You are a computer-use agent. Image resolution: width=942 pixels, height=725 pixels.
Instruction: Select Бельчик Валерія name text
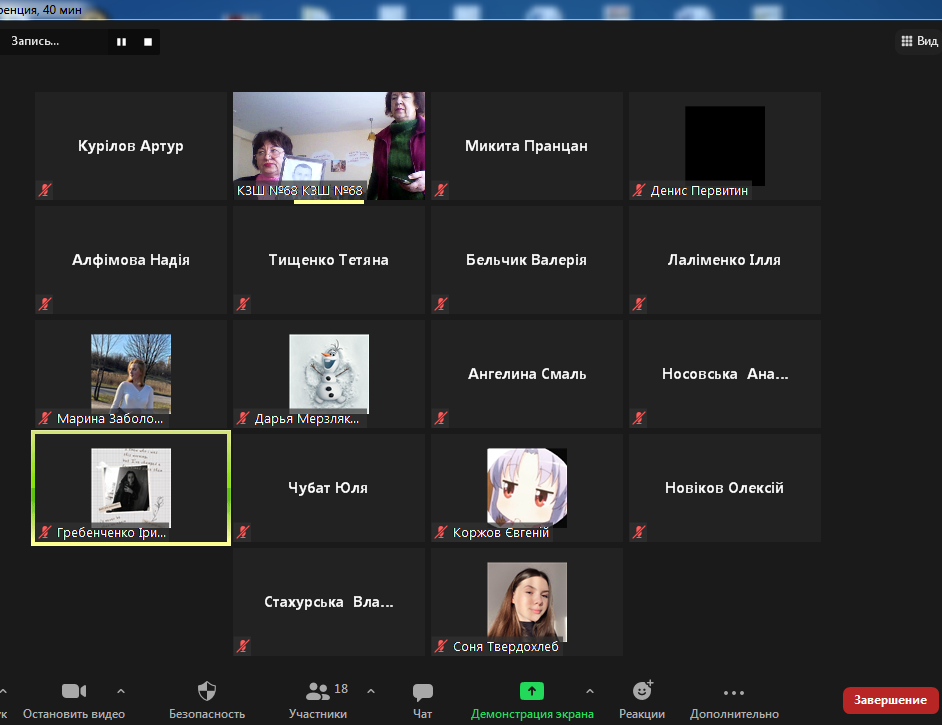[526, 260]
